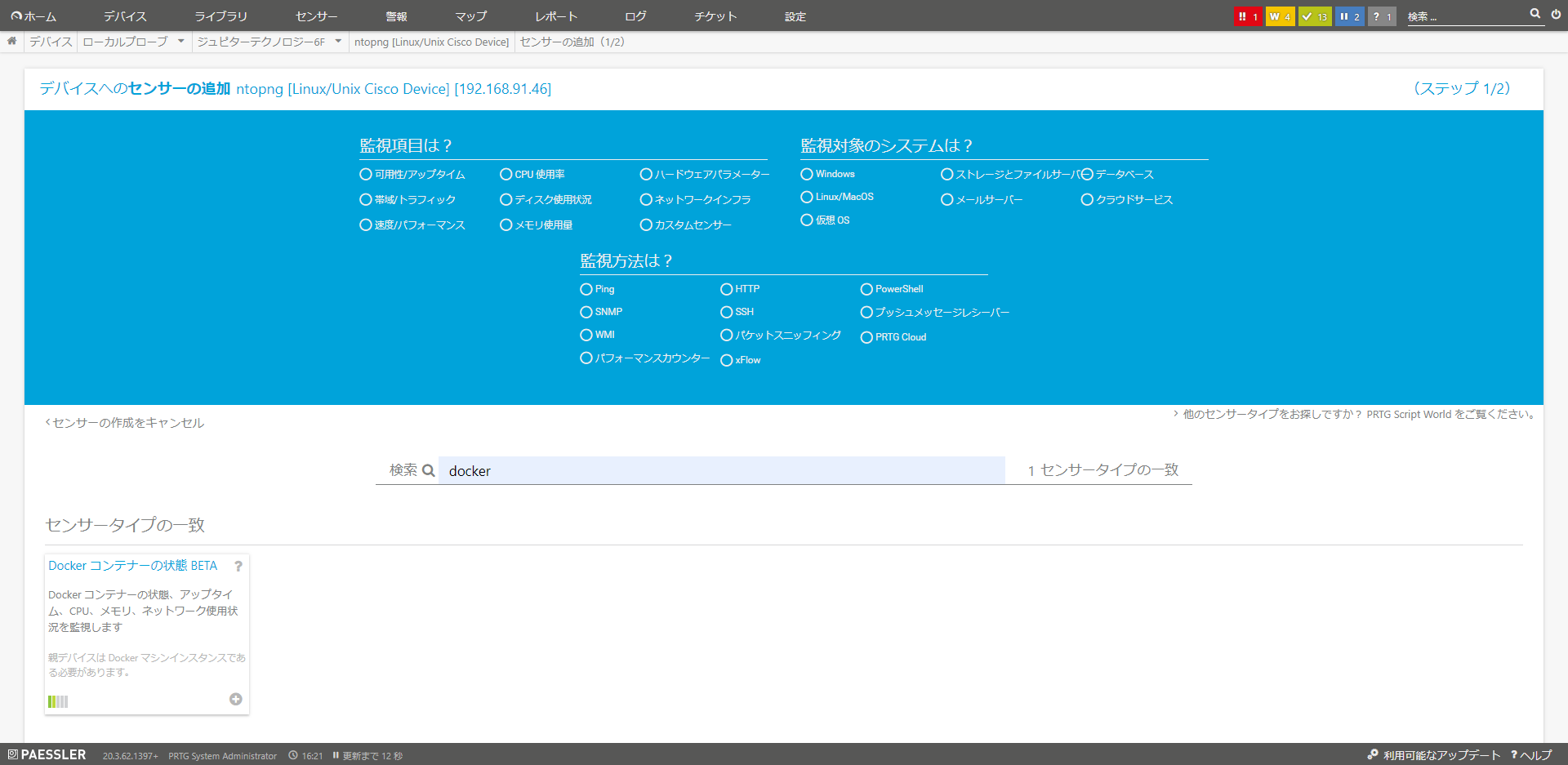Open the ヘルプ link in footer
The width and height of the screenshot is (1568, 765).
click(x=1531, y=755)
